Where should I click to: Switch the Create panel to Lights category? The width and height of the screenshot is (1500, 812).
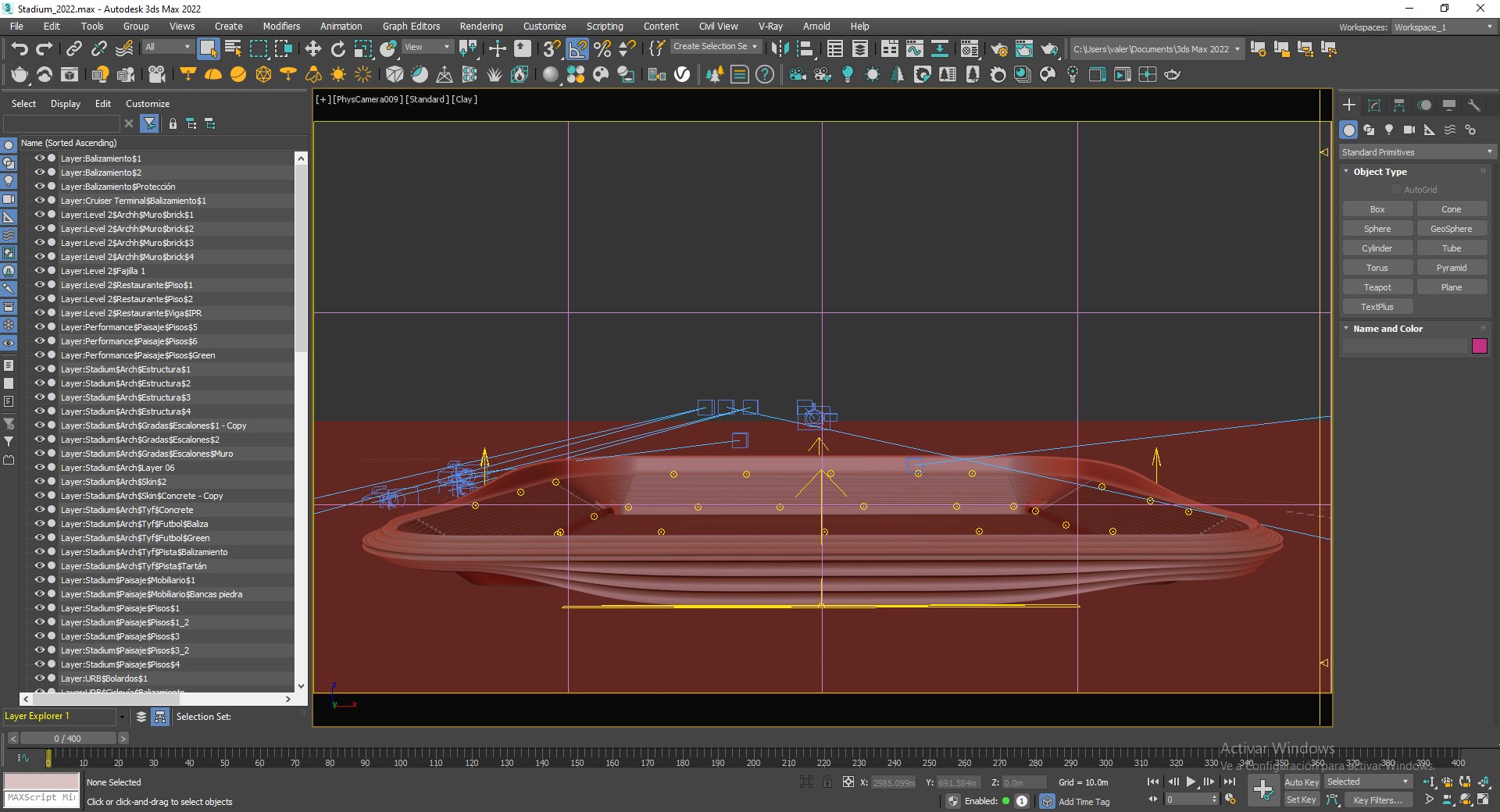click(x=1389, y=130)
